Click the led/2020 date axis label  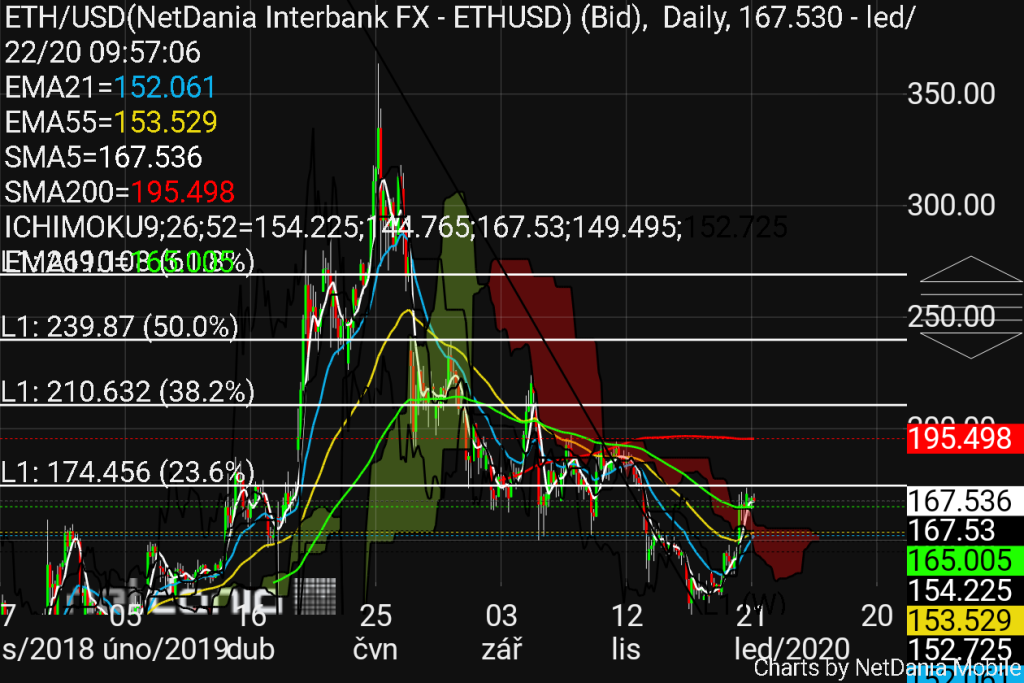[792, 650]
